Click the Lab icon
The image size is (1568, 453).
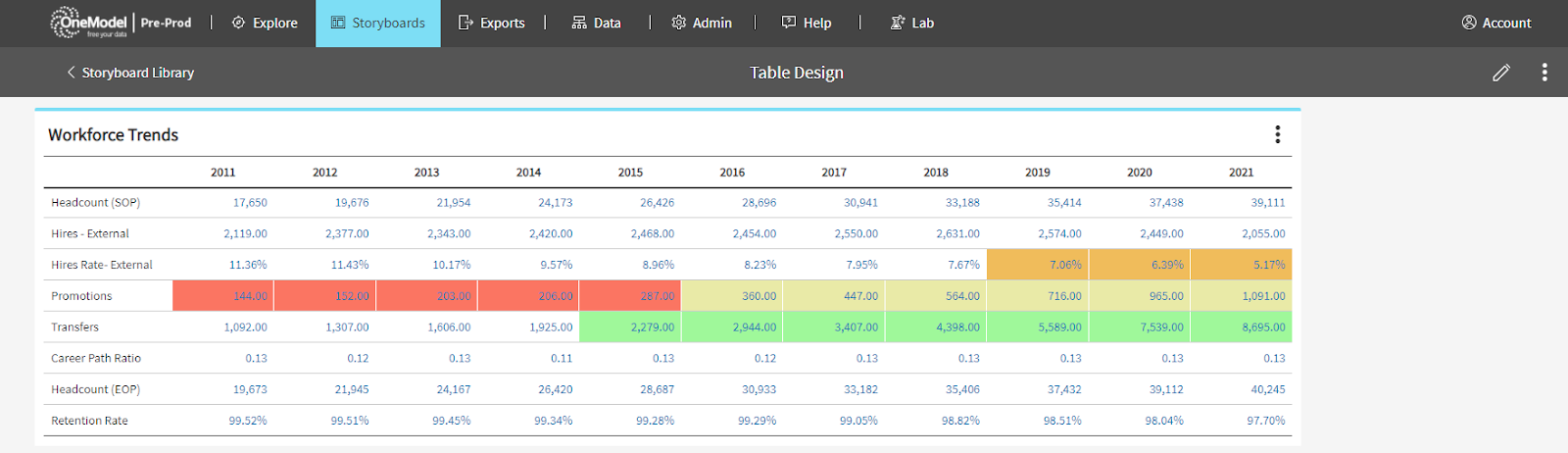[897, 23]
